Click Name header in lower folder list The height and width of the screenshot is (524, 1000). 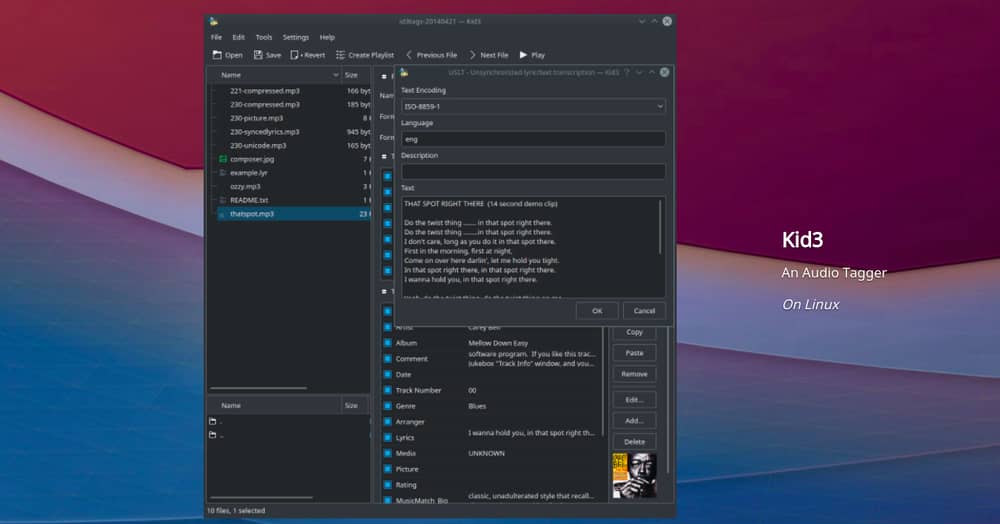point(274,405)
